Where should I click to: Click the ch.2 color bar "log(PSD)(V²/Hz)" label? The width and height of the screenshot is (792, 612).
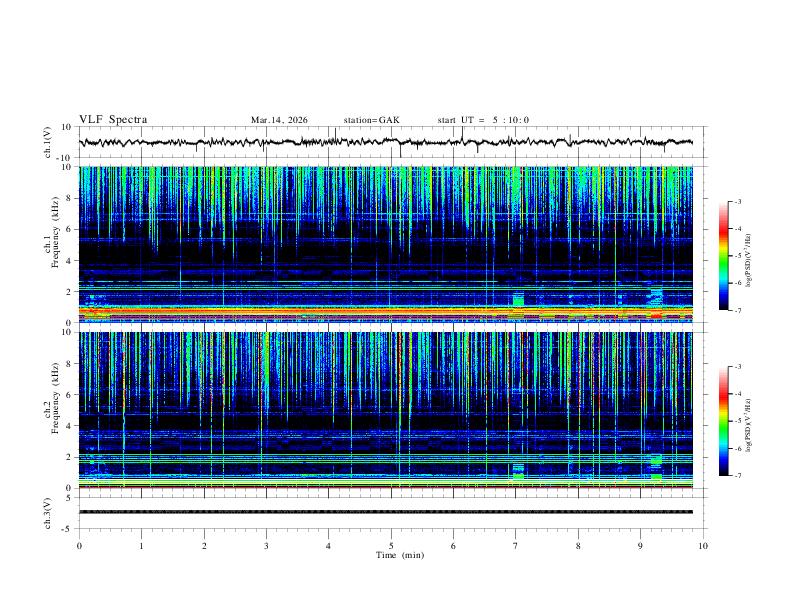coord(749,425)
